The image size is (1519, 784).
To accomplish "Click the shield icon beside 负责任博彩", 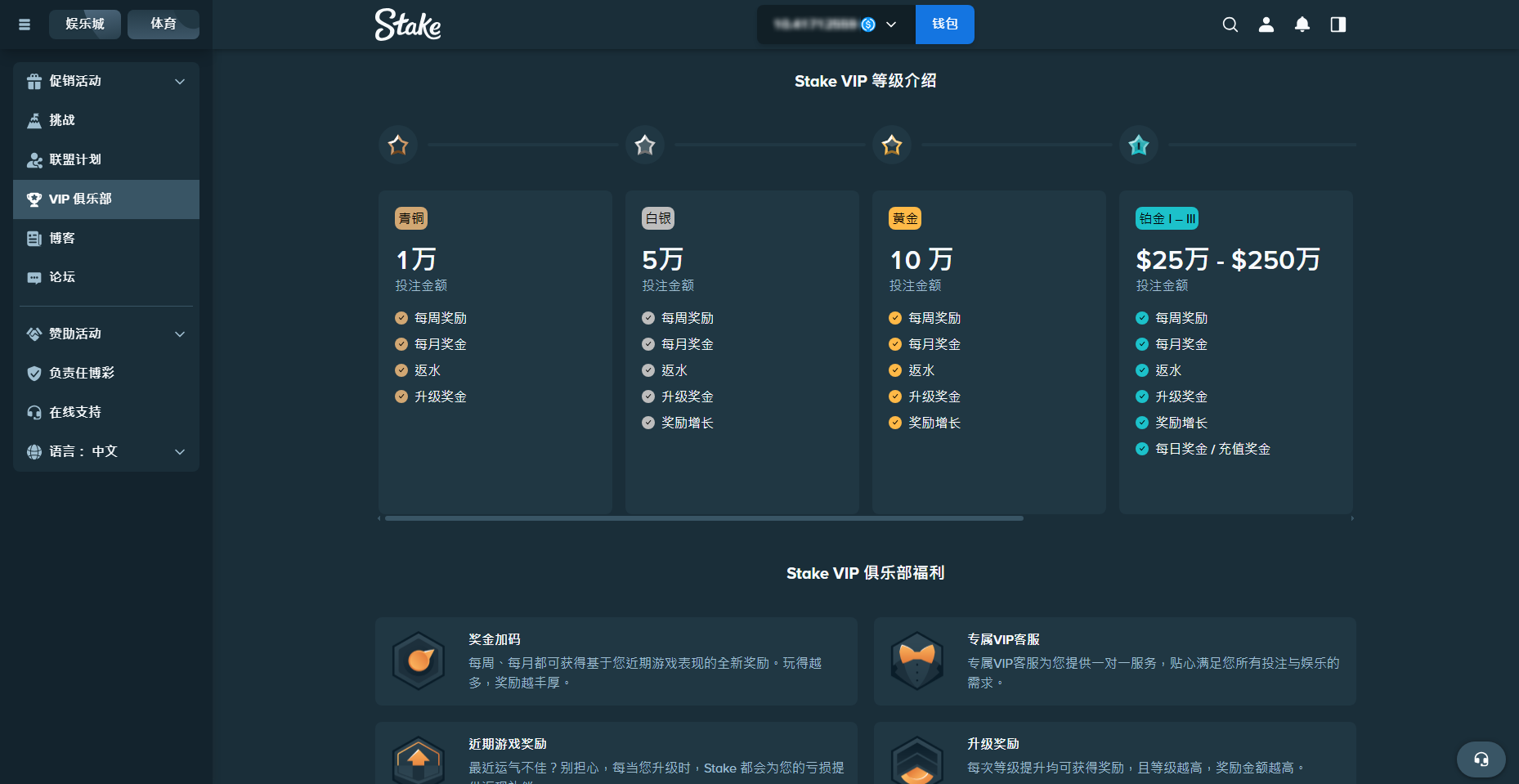I will coord(34,373).
